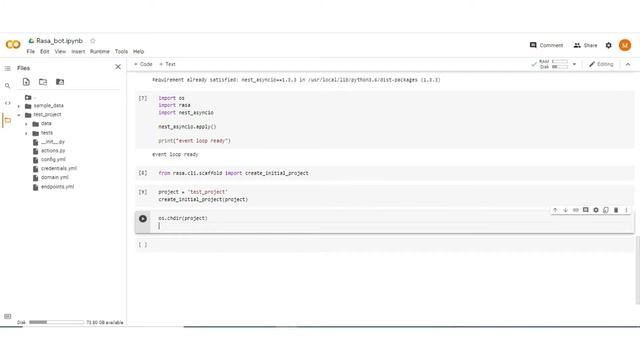Open the Tools menu
Screen dimensions: 640x360
[x=121, y=51]
